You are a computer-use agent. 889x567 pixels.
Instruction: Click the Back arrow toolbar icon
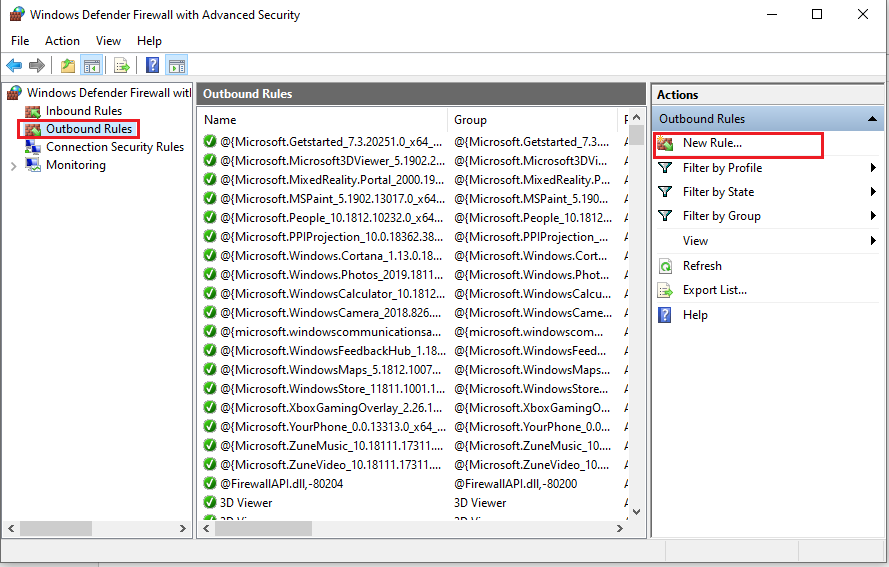pos(14,66)
